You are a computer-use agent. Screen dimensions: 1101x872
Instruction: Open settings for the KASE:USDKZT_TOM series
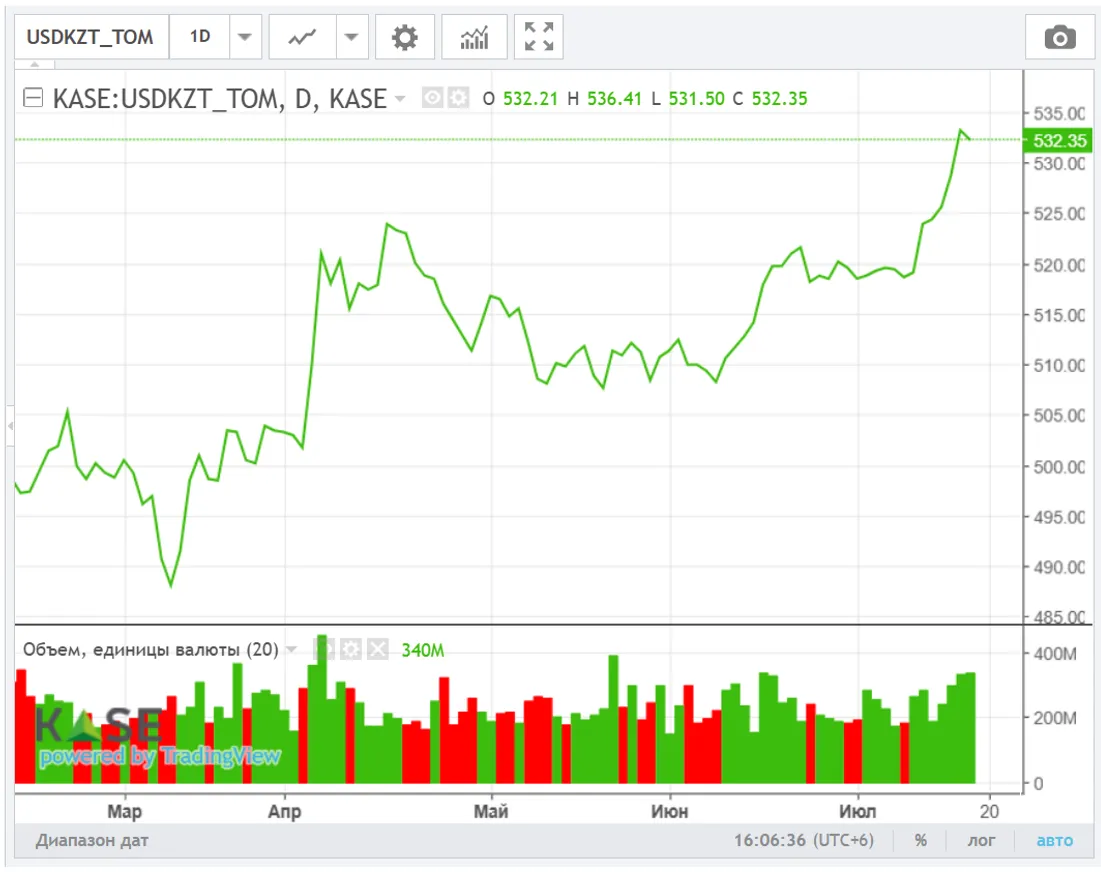(458, 98)
